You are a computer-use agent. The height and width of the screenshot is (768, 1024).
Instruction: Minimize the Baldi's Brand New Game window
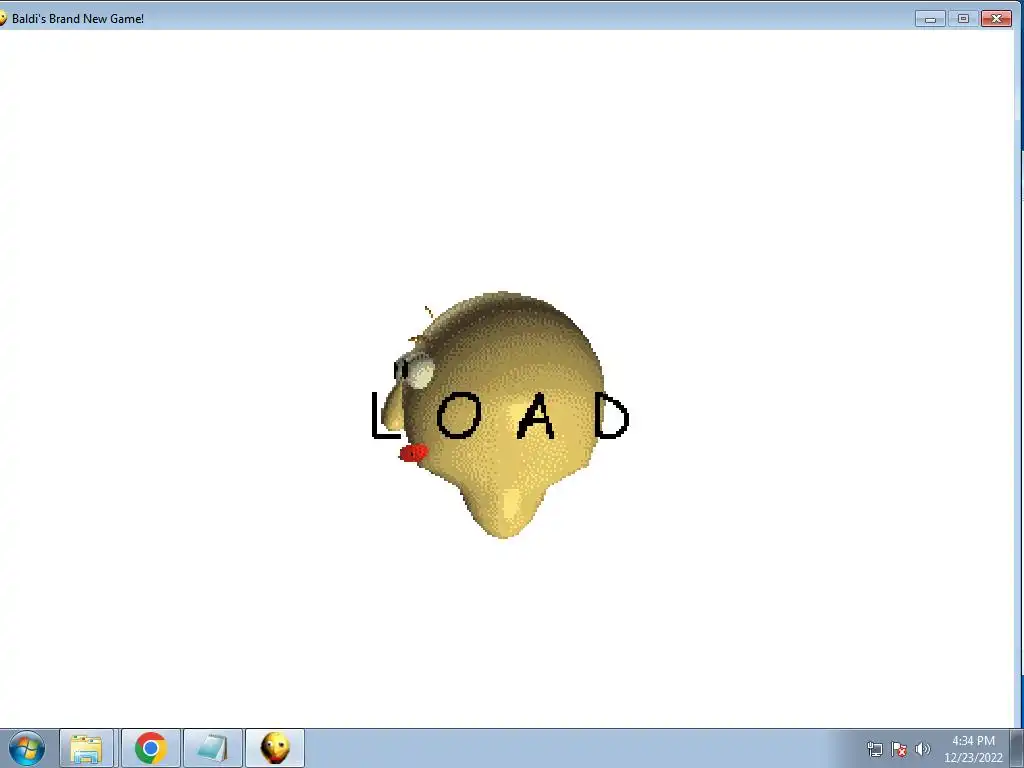tap(930, 19)
